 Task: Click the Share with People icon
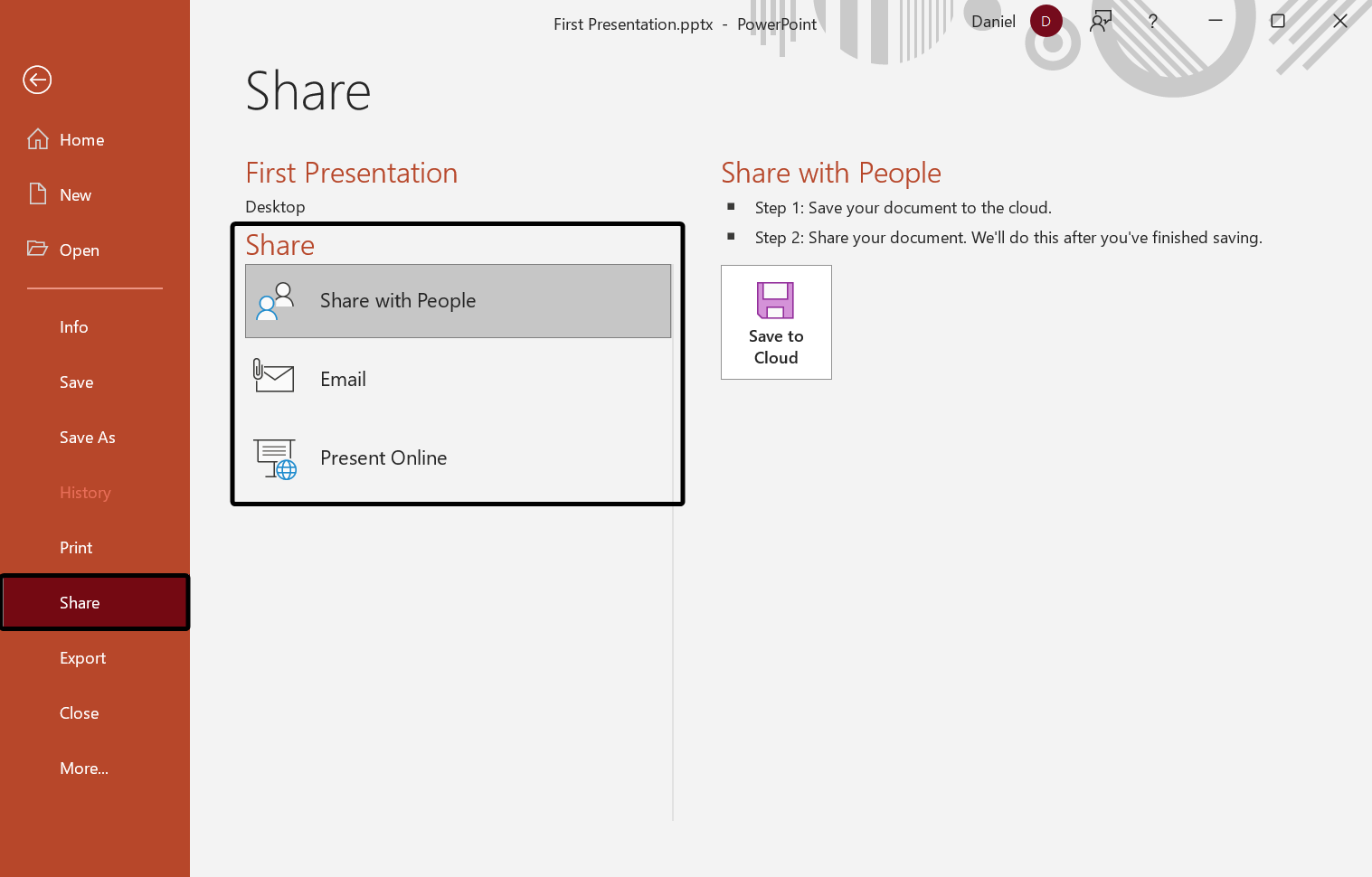[x=275, y=301]
